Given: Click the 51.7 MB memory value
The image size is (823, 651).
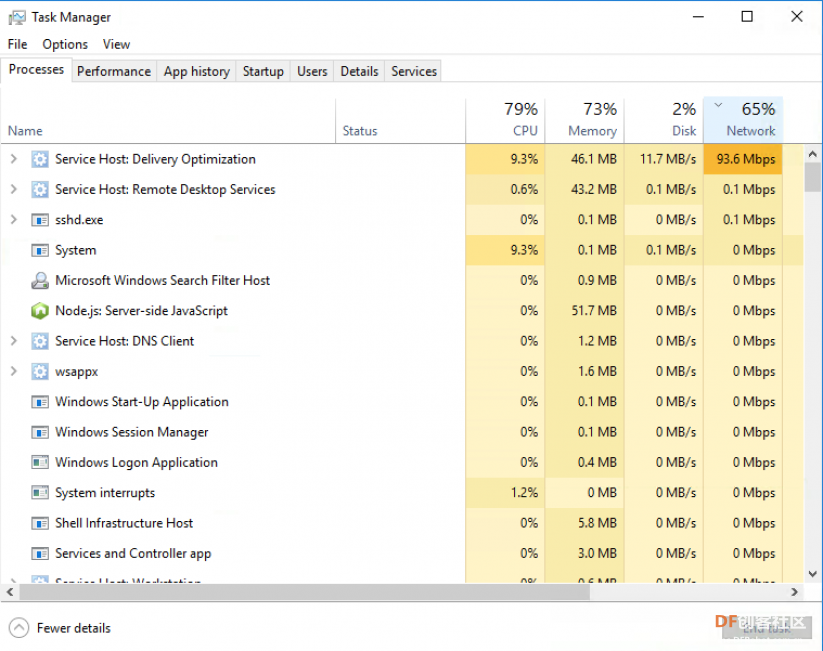Looking at the screenshot, I should tap(594, 311).
